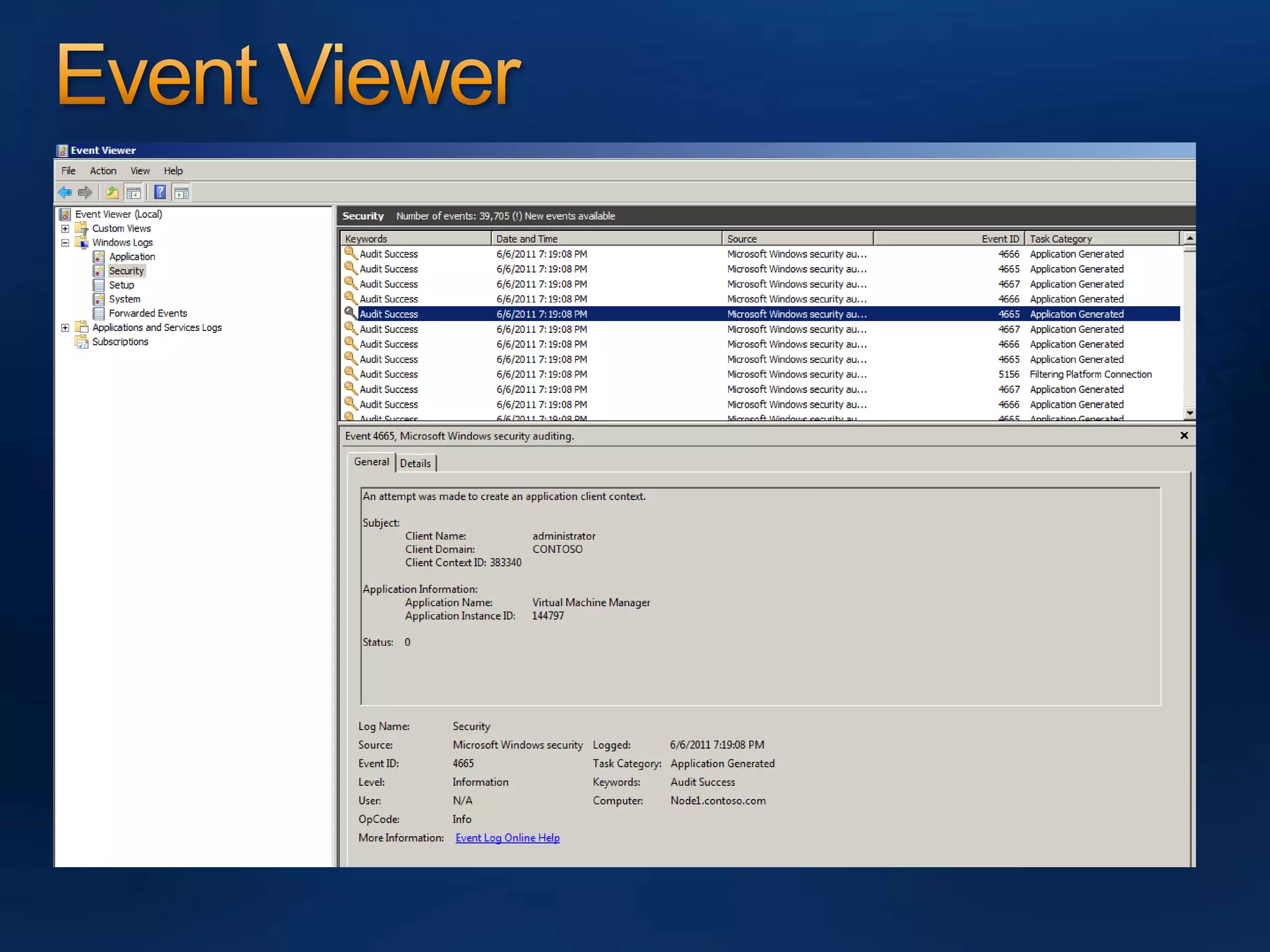Sort by the Task Category column header
The image size is (1270, 952).
[x=1102, y=239]
